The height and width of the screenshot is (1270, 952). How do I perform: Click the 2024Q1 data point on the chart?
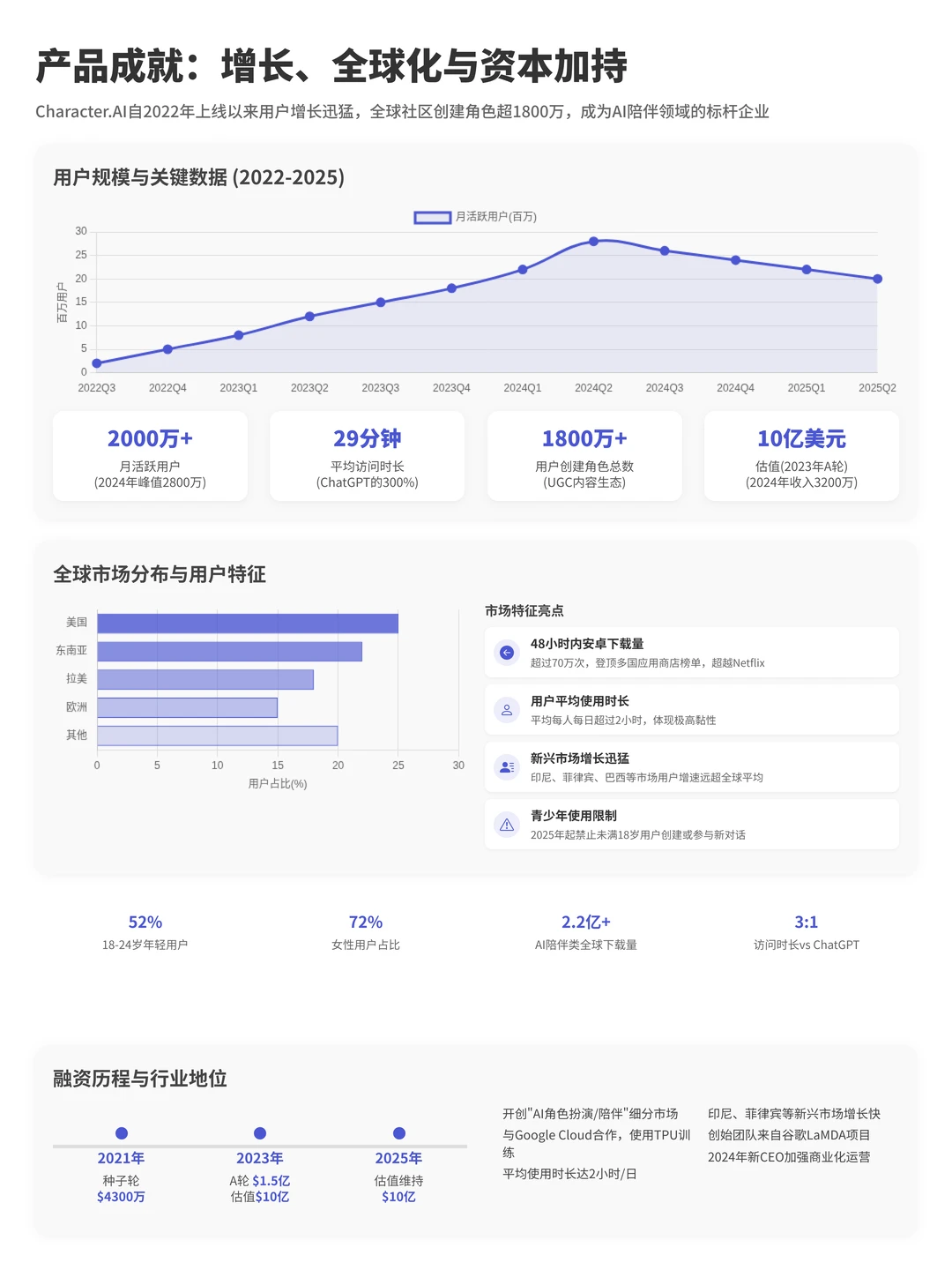(x=523, y=269)
